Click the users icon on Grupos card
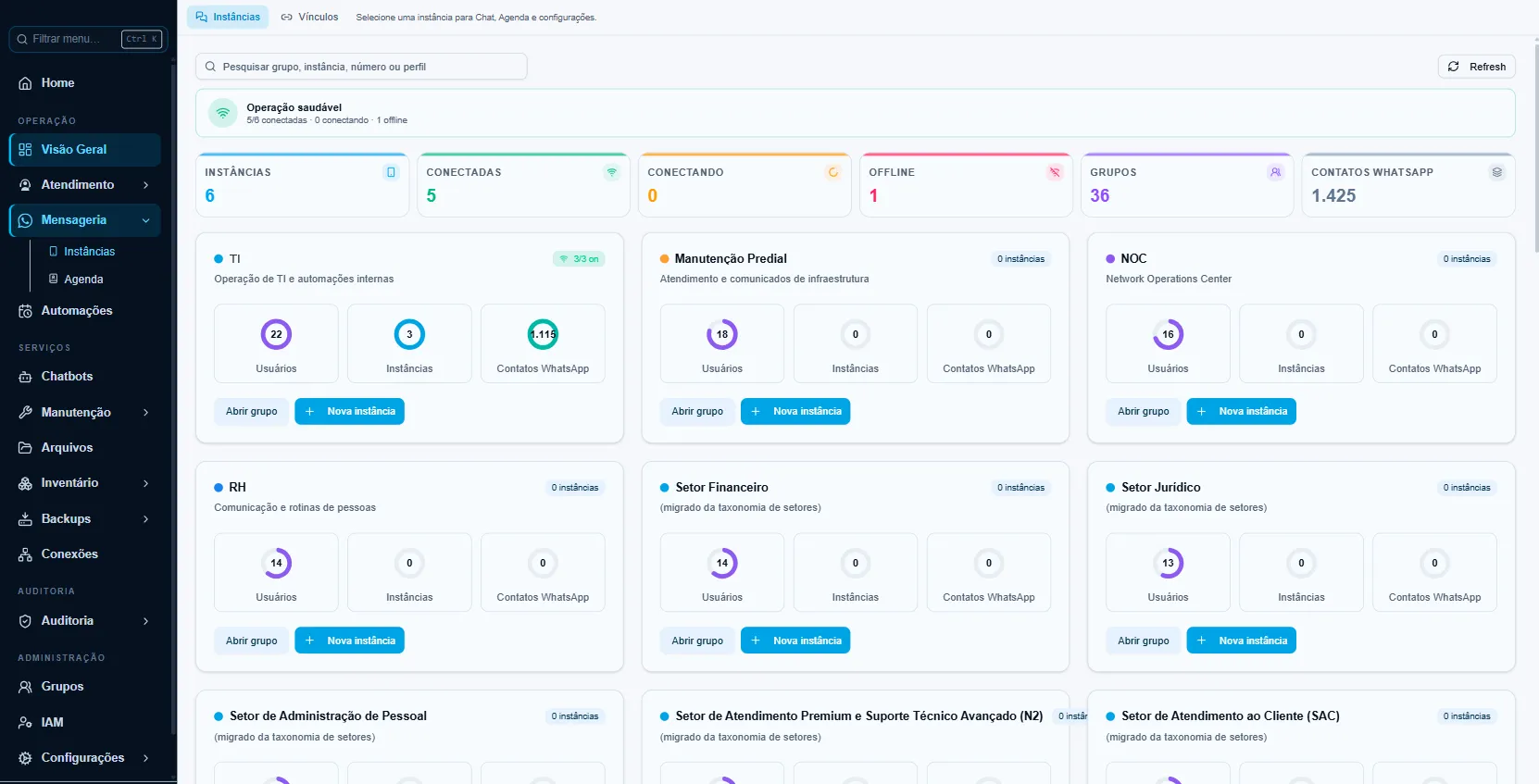 (x=1276, y=172)
